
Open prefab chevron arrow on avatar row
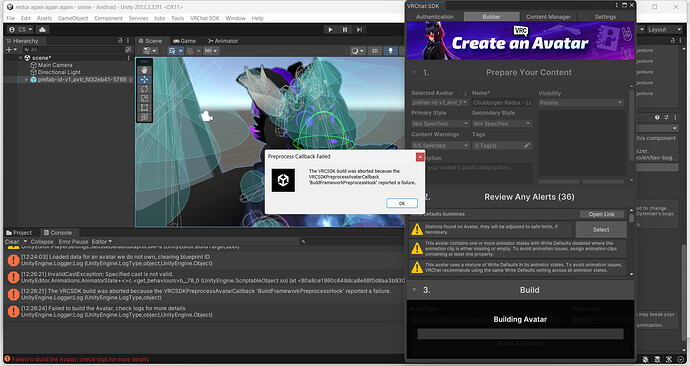click(130, 80)
